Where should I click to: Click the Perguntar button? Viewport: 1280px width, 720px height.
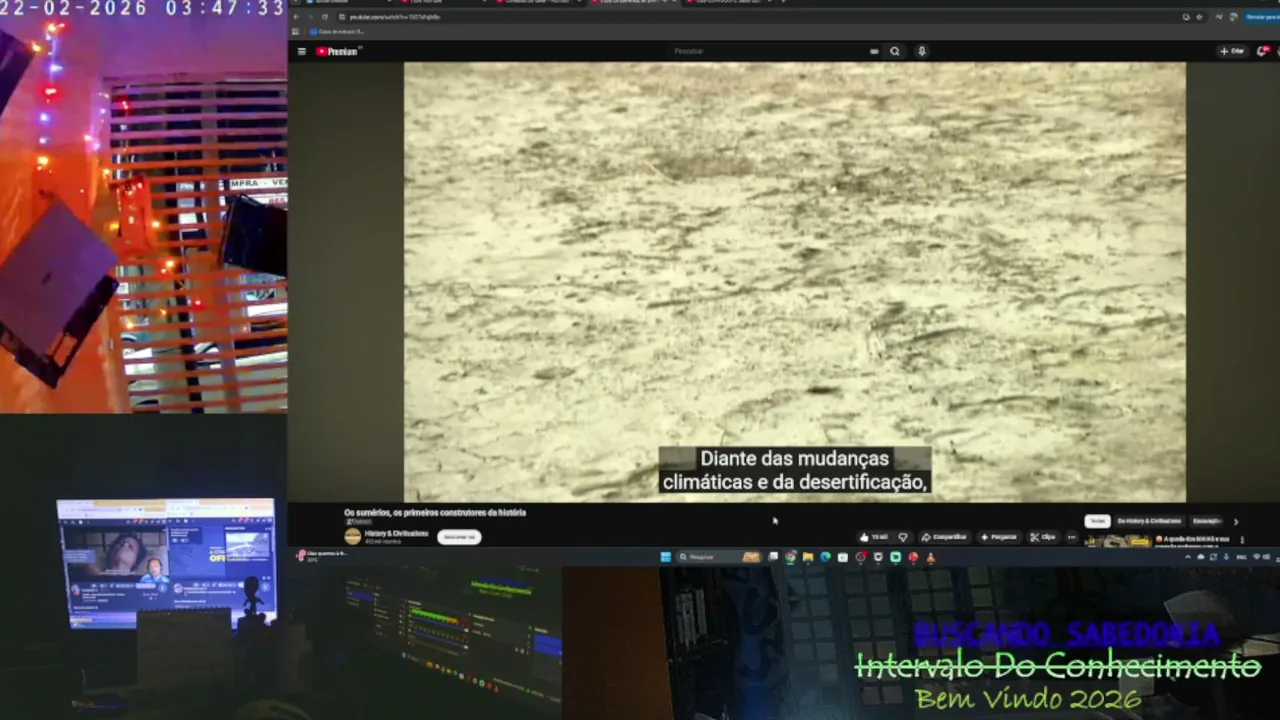[x=998, y=537]
